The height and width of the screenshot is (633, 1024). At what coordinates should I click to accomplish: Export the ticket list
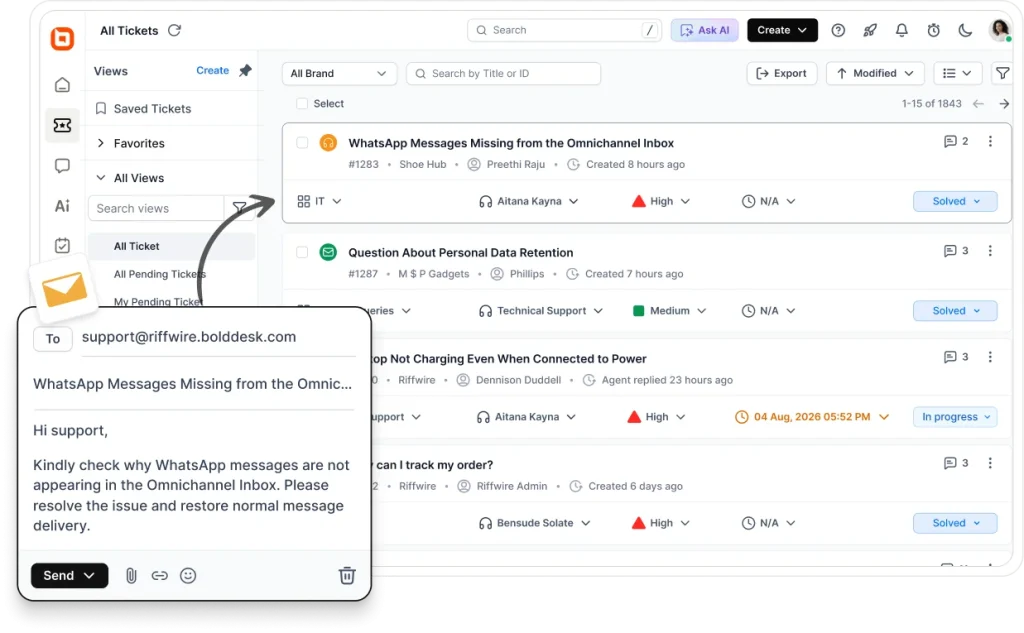click(x=782, y=73)
